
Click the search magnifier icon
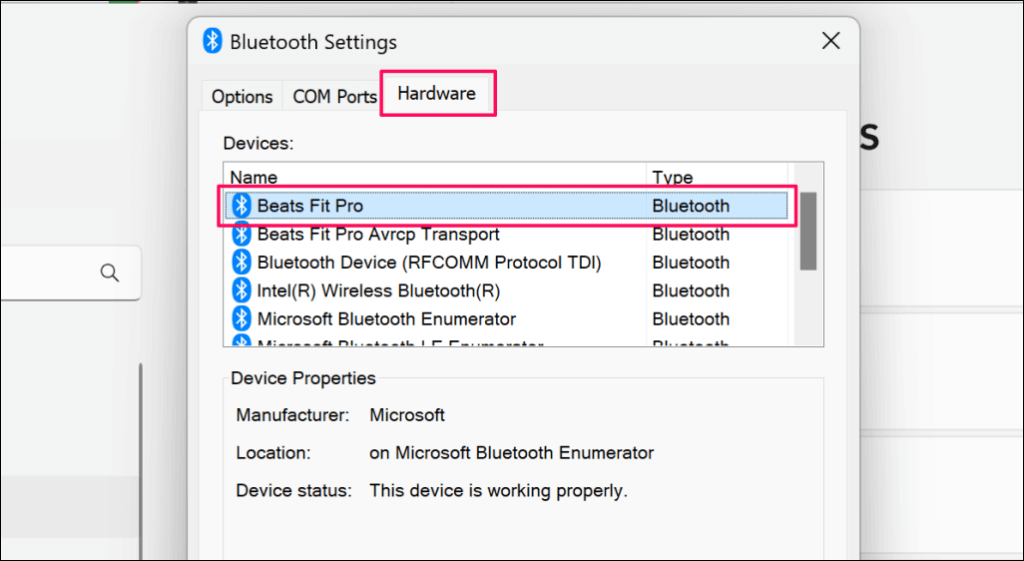pos(110,273)
